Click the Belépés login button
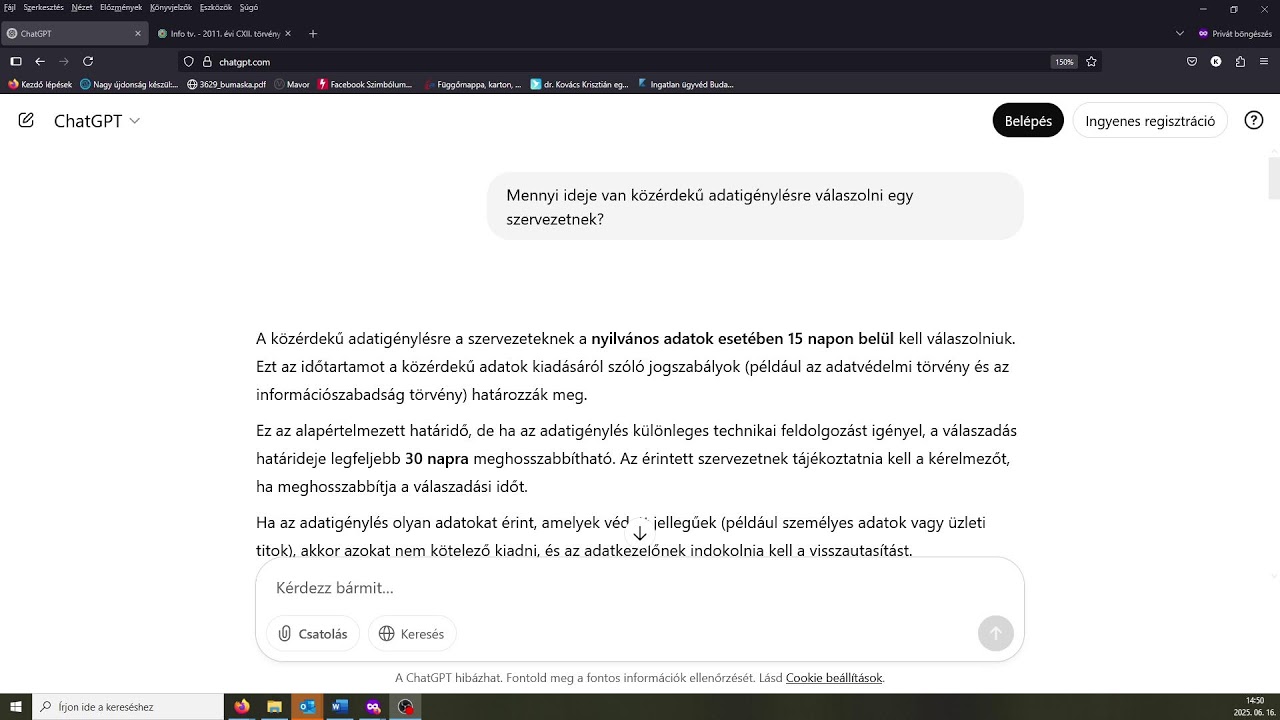This screenshot has height=720, width=1280. tap(1028, 121)
